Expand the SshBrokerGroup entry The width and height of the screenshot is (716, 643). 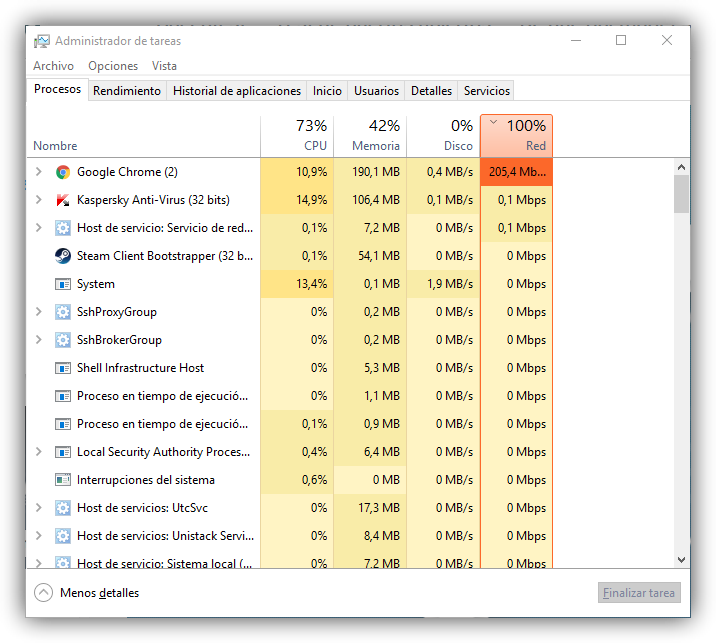coord(39,340)
